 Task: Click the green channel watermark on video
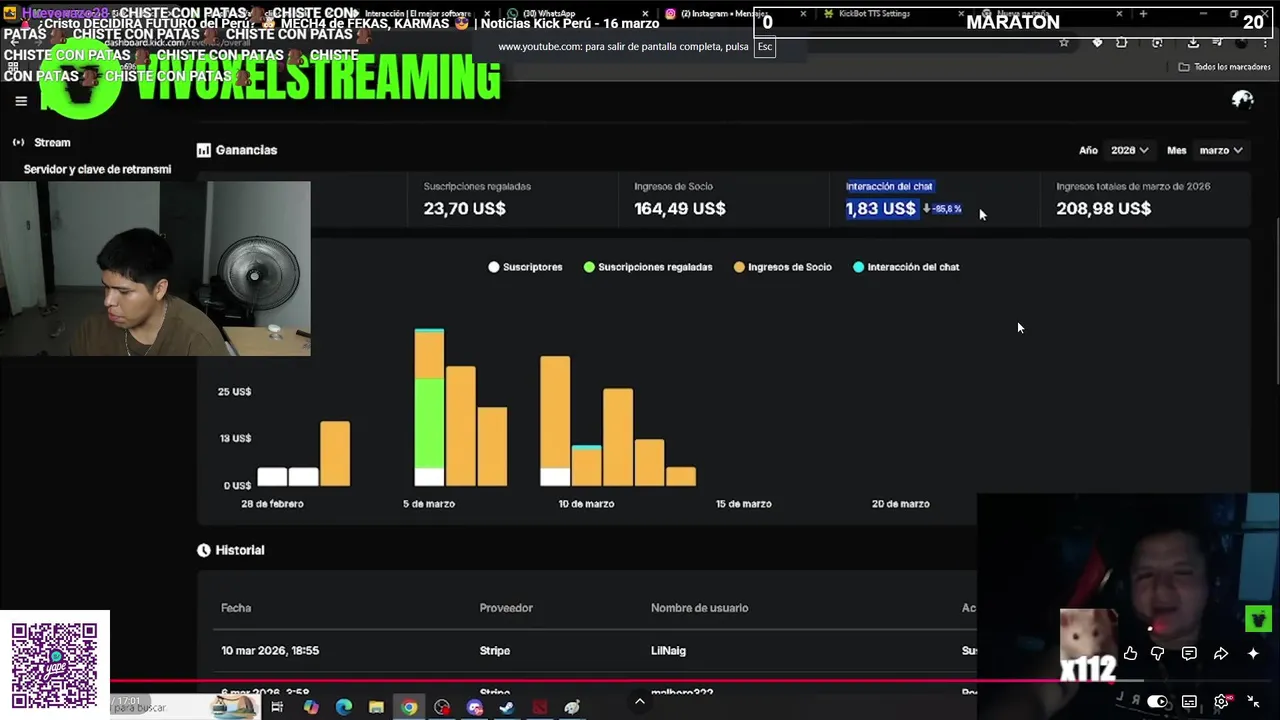(1258, 619)
